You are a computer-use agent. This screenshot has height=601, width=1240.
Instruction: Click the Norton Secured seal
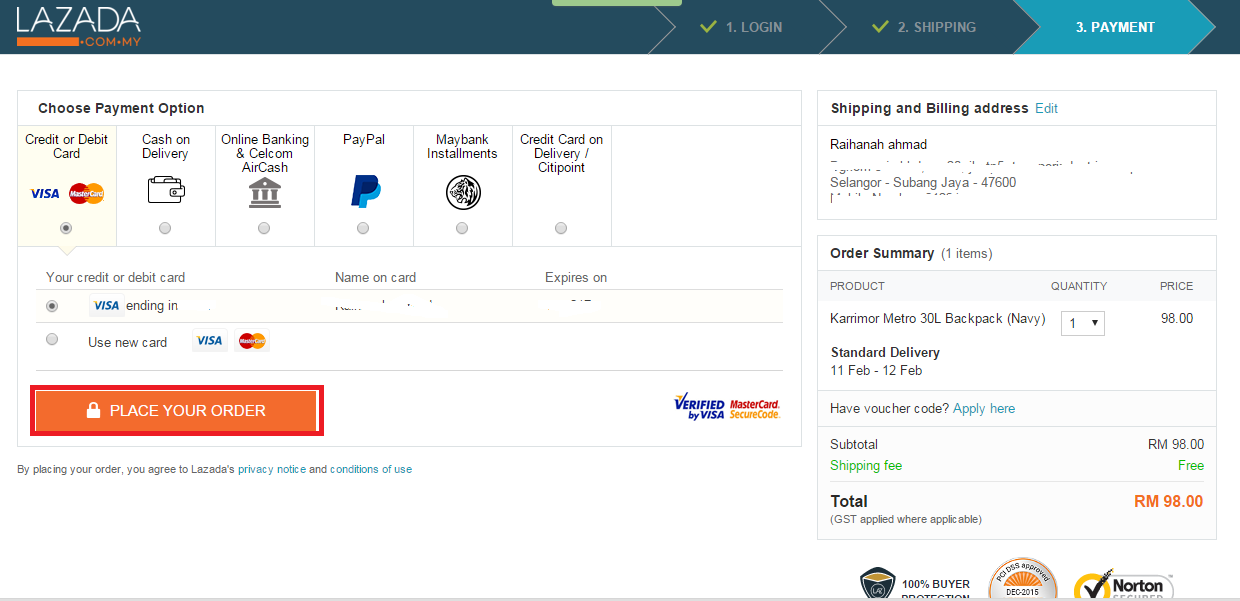pos(1123,586)
